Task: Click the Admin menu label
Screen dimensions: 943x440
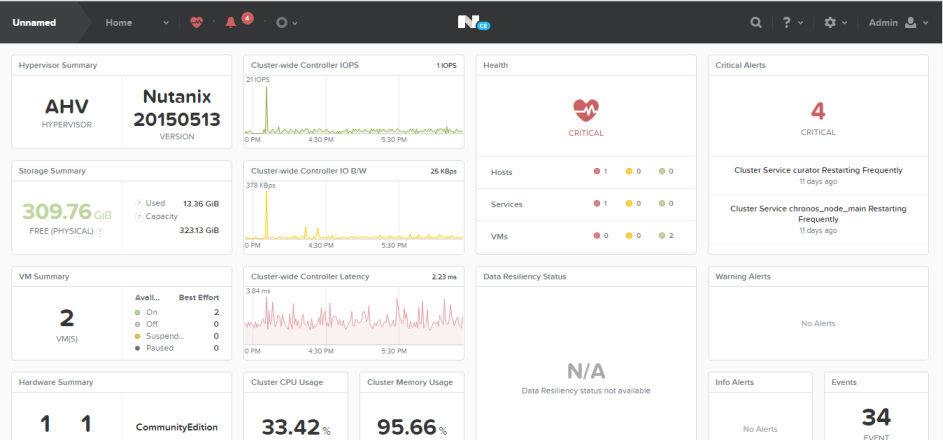Action: click(x=883, y=23)
